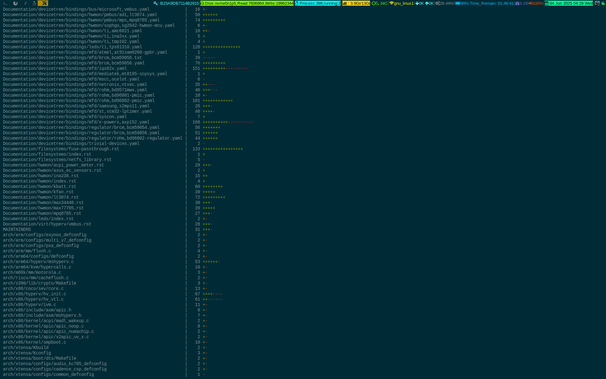The image size is (606, 379).
Task: Click the hwmon/ti,ina2xx.yaml line
Action: [x=71, y=36]
